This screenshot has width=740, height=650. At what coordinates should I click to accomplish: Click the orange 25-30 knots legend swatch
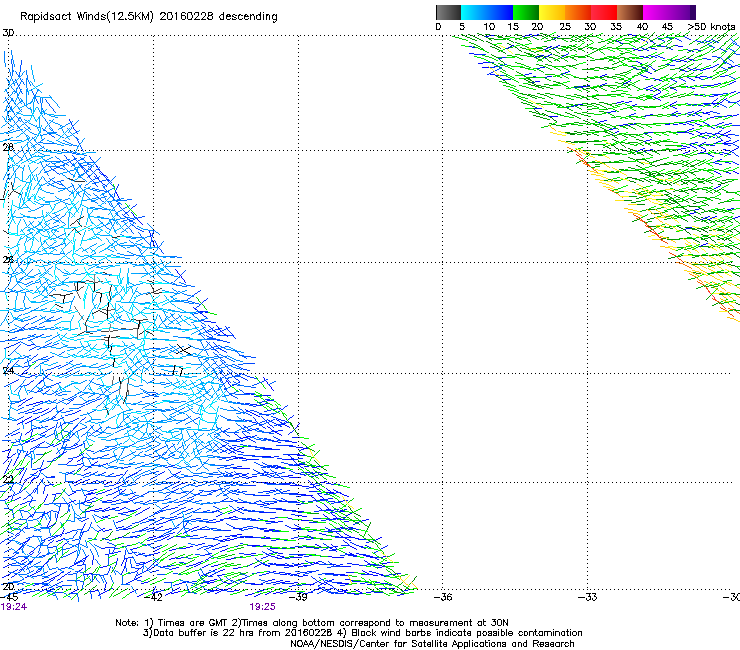tap(578, 12)
